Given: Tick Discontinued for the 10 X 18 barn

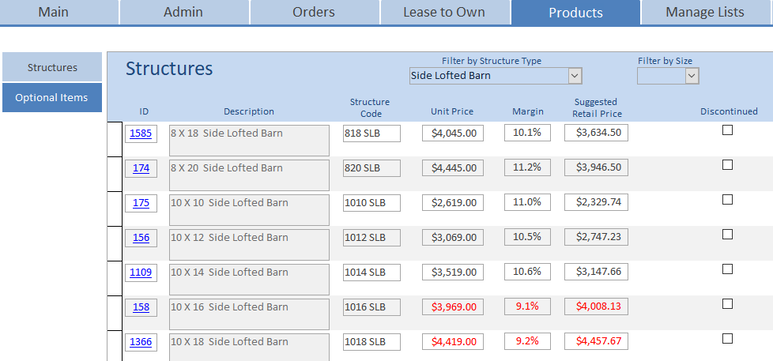Looking at the screenshot, I should (x=727, y=338).
